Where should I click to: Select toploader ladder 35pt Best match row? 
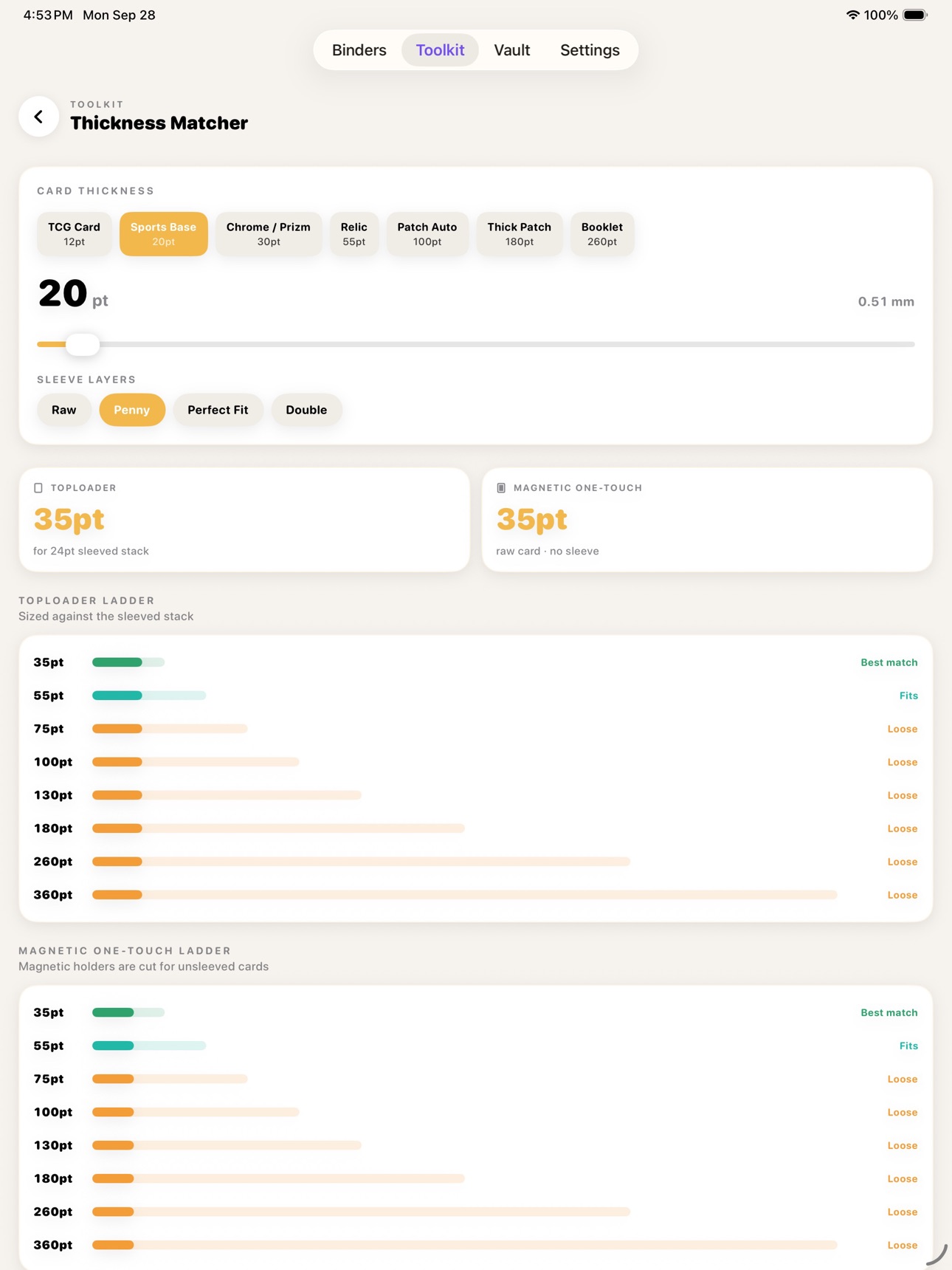pos(476,662)
